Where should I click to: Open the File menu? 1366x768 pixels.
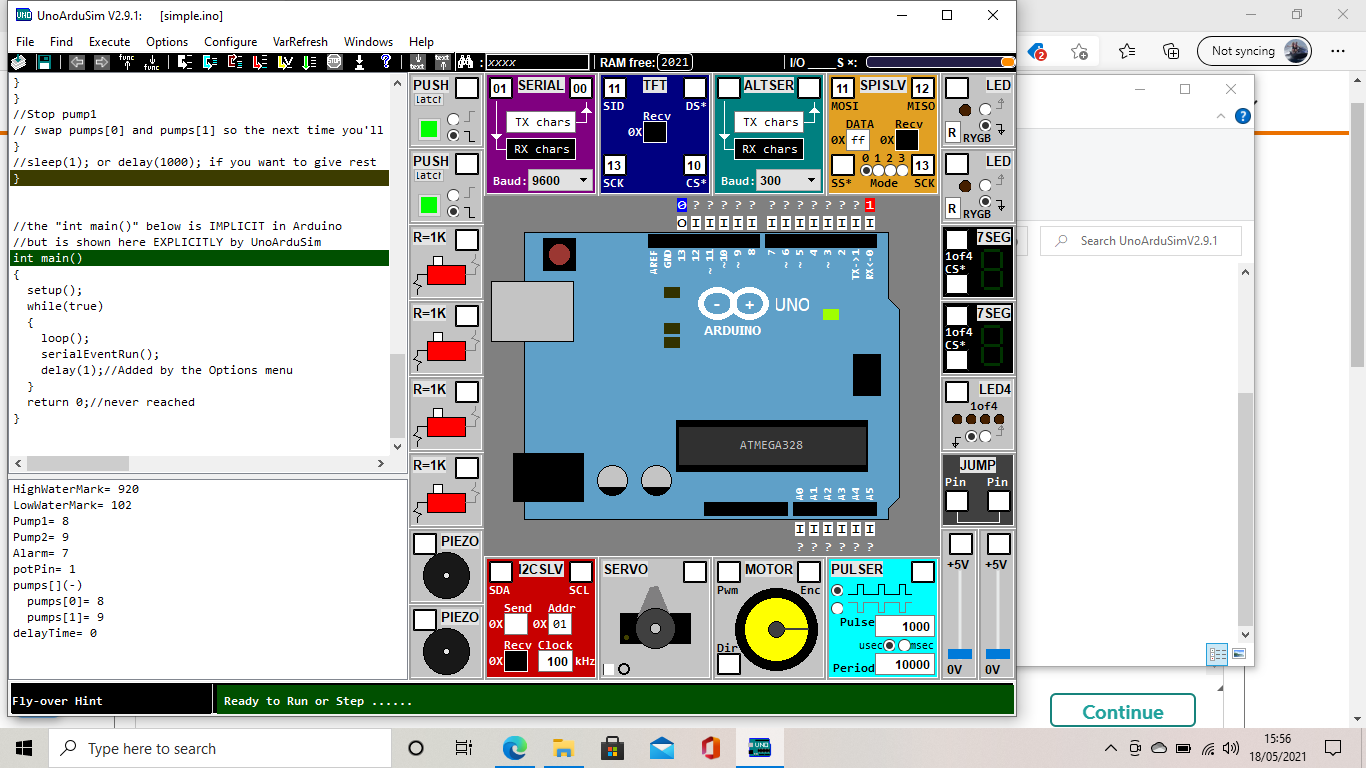[25, 42]
